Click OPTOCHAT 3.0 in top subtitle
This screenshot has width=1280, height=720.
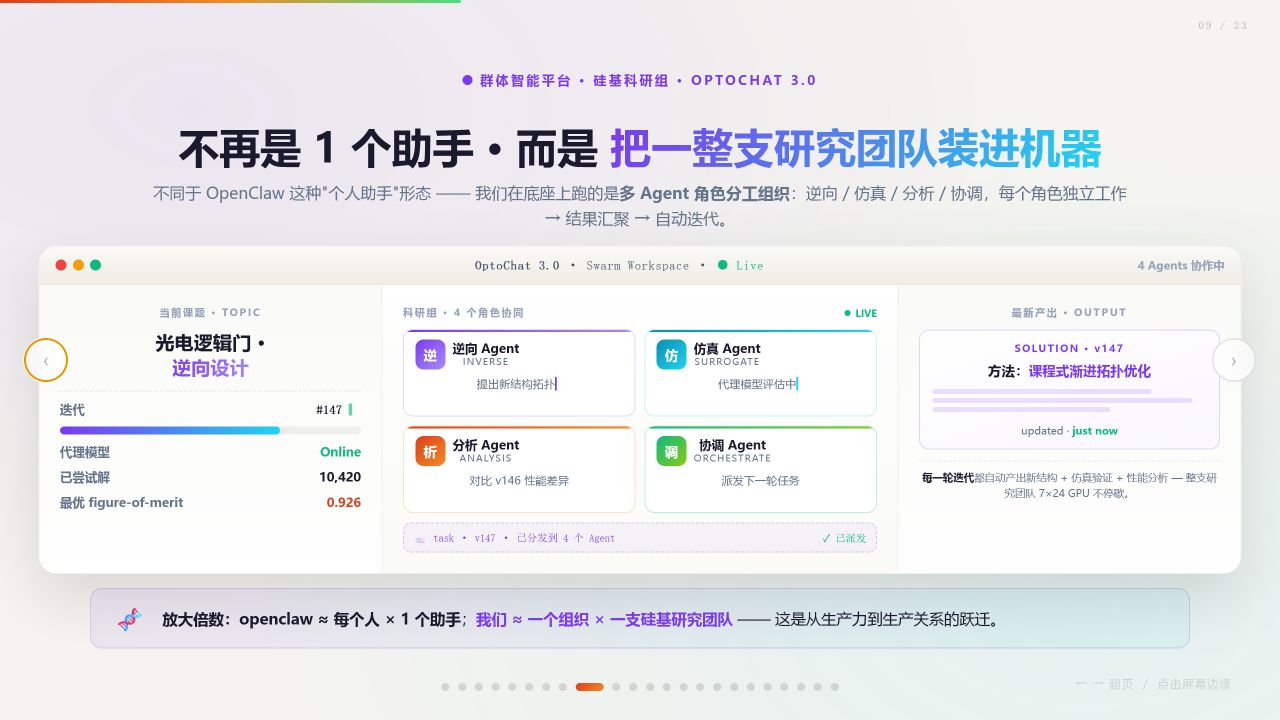[x=754, y=80]
